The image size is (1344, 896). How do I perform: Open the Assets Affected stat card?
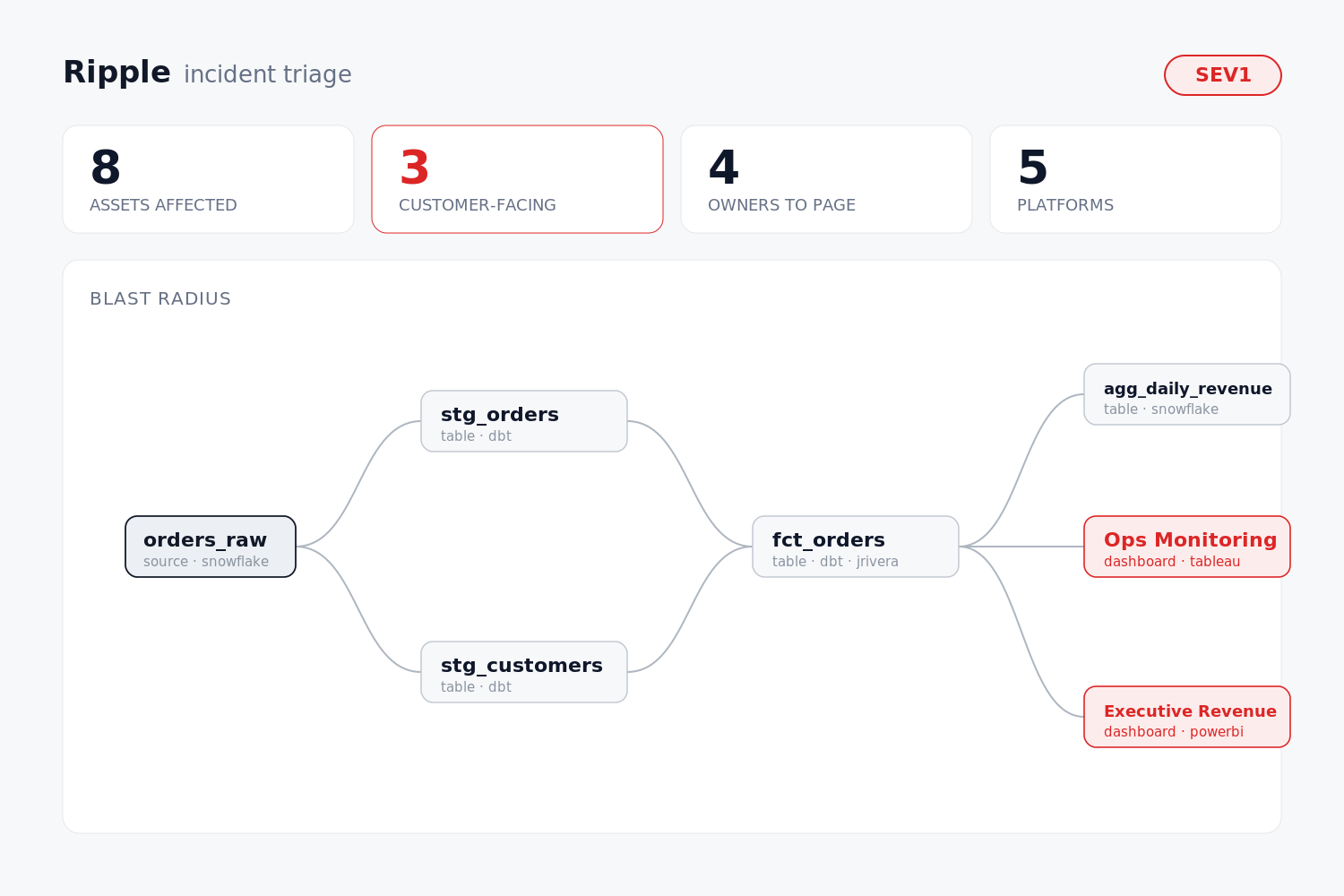point(209,179)
